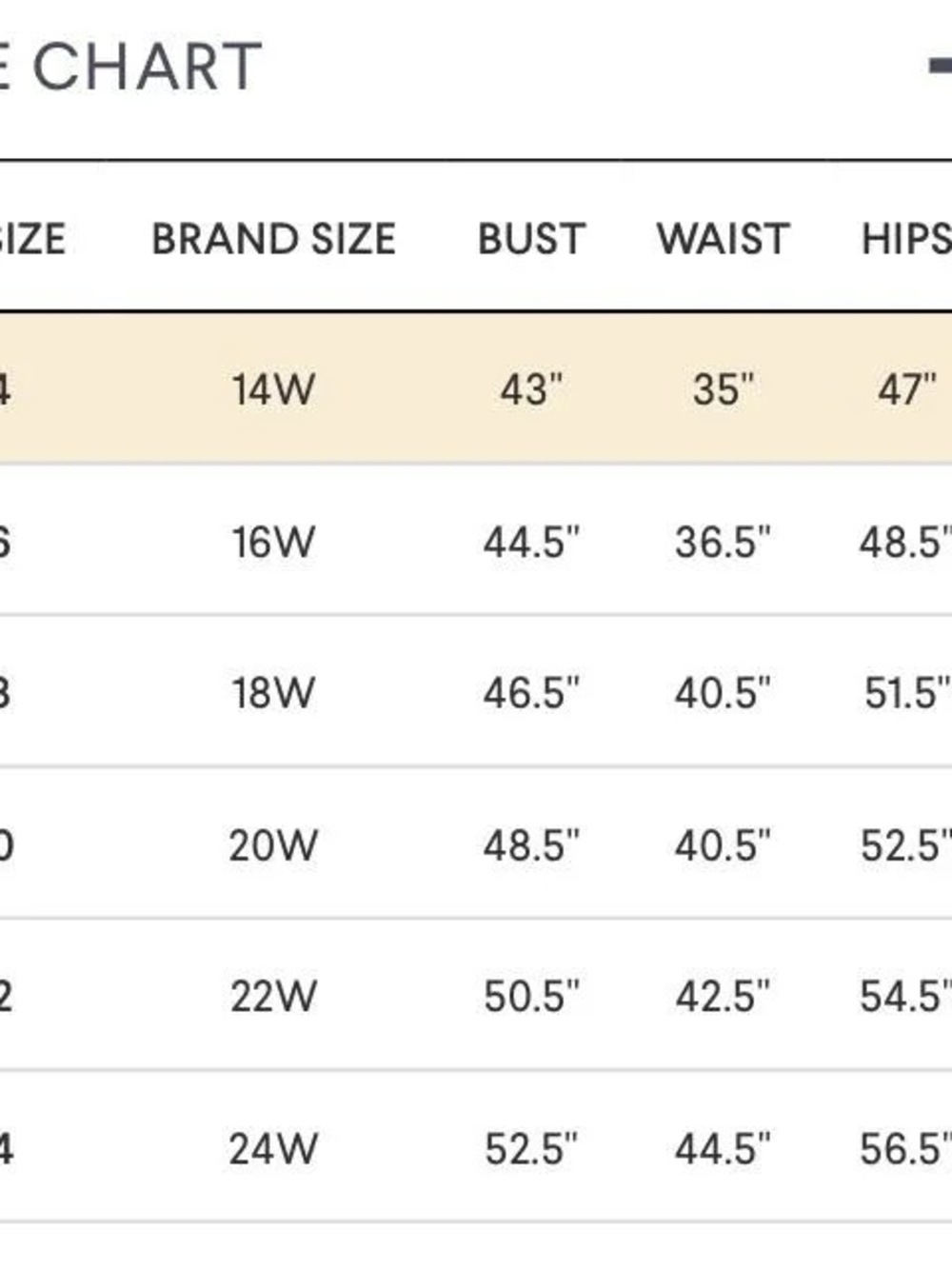Click the 51.5" hips value
The width and height of the screenshot is (952, 1269).
tap(907, 692)
